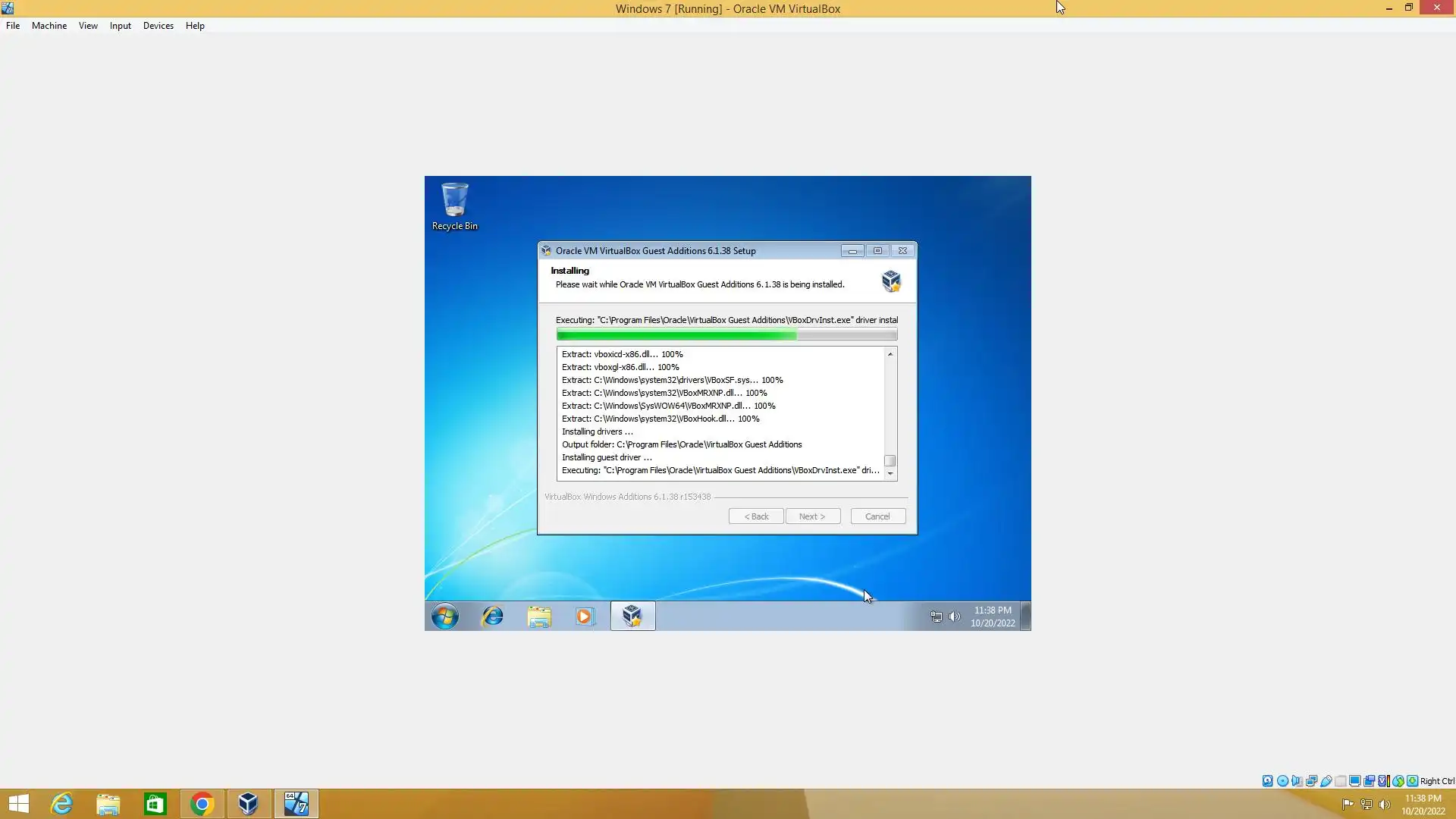
Task: Click the mouse integration status icon
Action: tap(1398, 781)
